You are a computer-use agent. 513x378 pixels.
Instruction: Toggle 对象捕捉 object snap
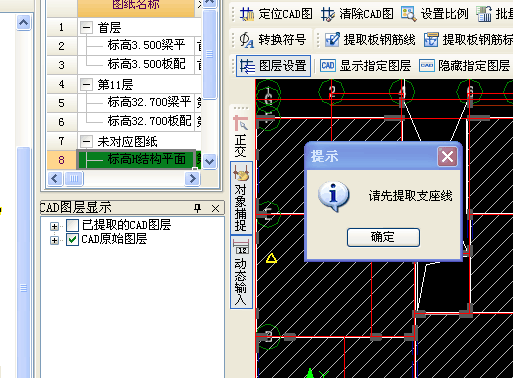pyautogui.click(x=241, y=198)
